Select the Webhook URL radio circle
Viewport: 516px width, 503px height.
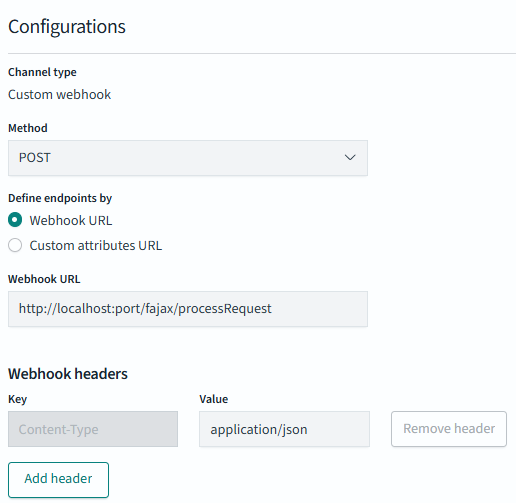click(15, 220)
